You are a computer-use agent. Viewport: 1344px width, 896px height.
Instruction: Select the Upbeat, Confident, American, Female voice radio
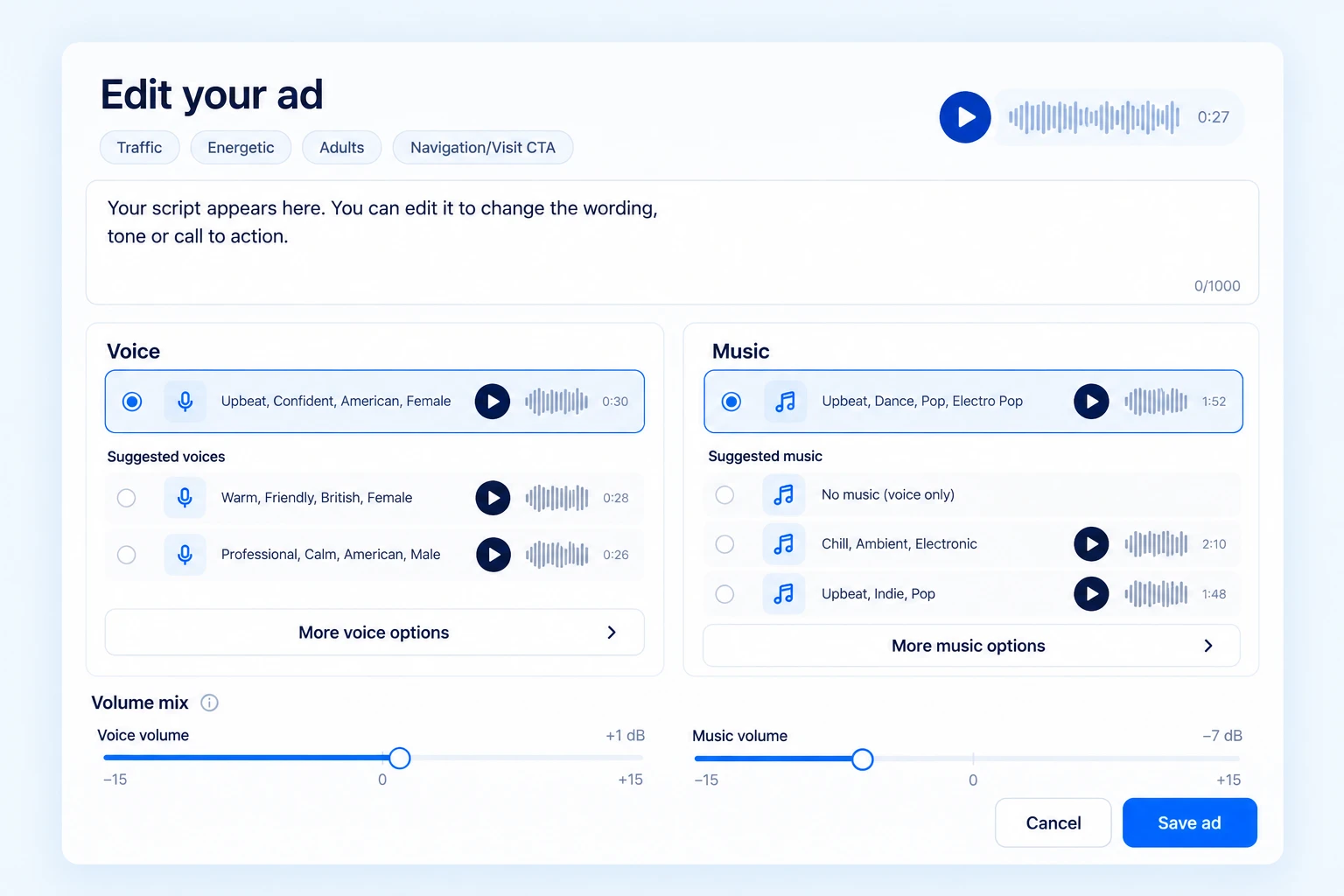132,402
